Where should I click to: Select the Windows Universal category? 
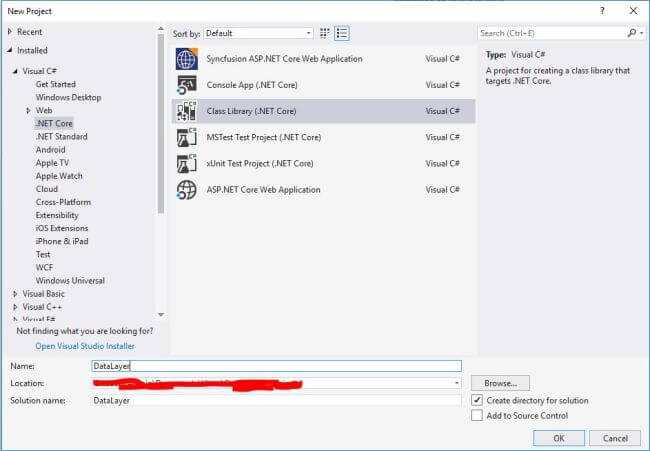pyautogui.click(x=70, y=281)
